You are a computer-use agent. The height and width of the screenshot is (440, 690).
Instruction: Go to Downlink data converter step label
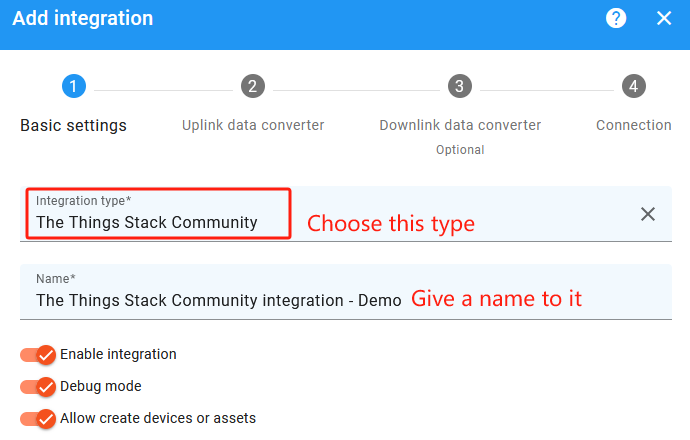coord(460,126)
